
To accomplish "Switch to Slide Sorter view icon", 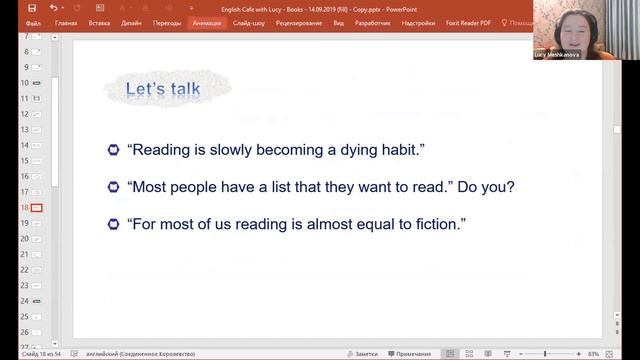I will point(469,354).
